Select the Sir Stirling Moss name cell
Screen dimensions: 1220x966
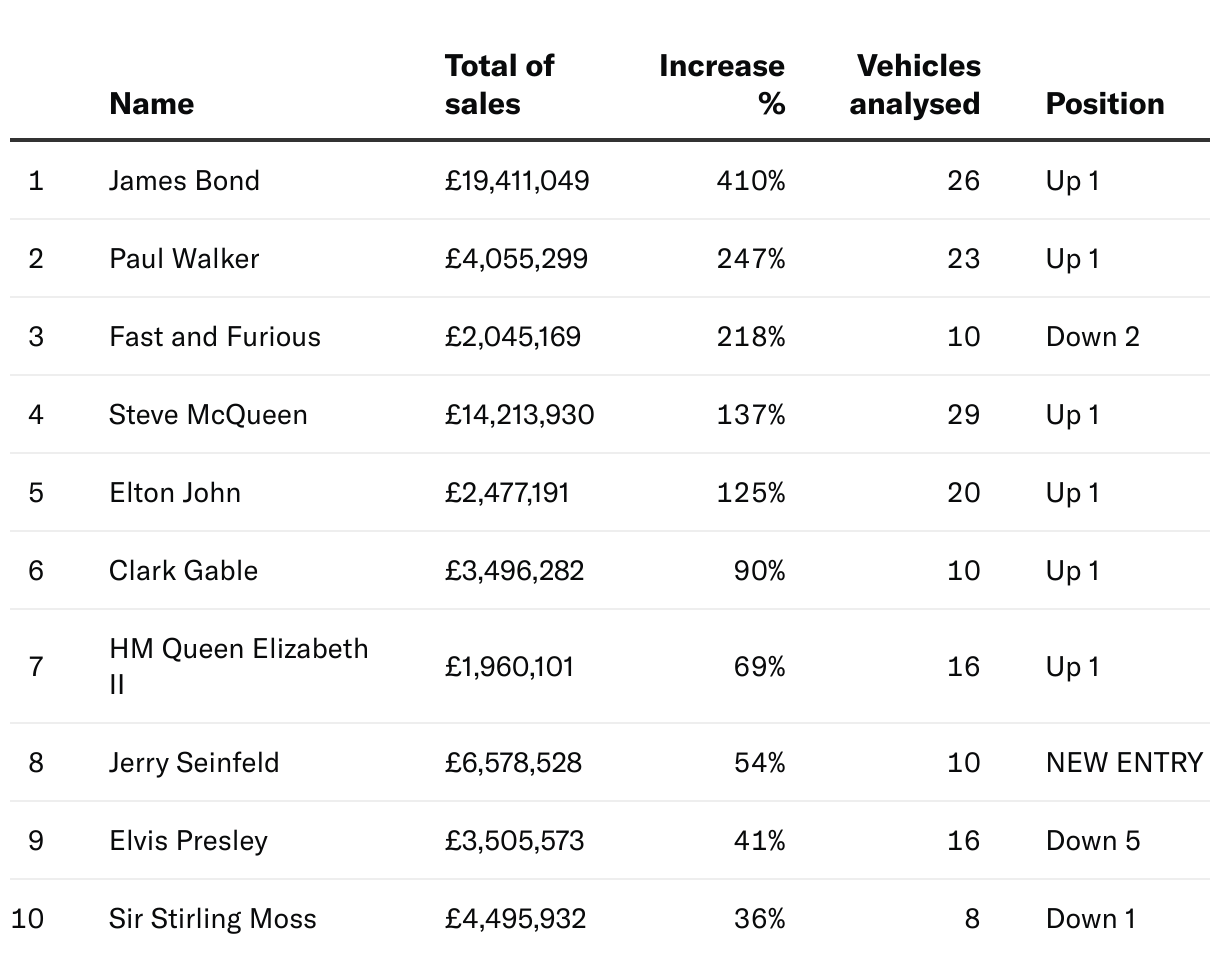click(212, 919)
